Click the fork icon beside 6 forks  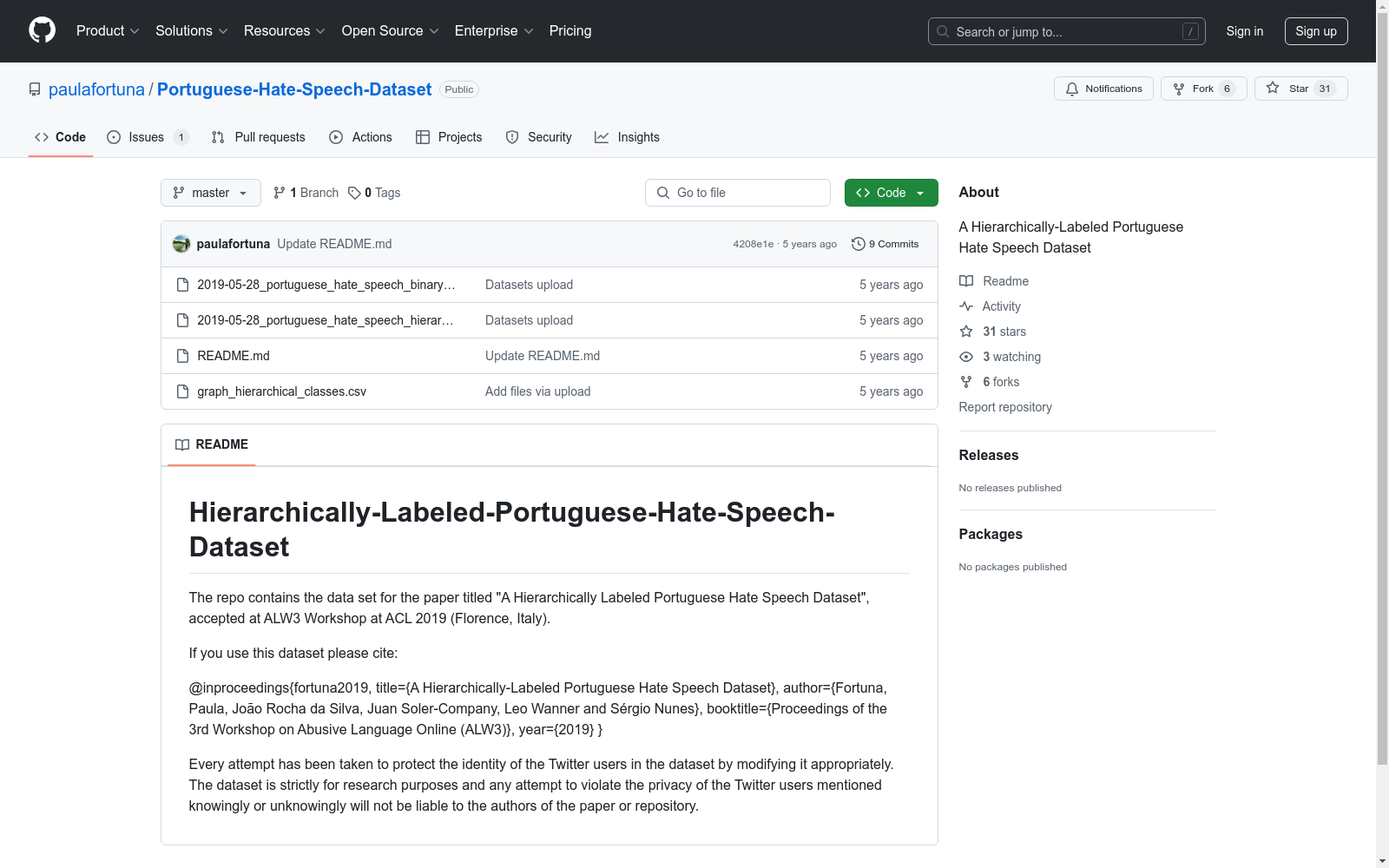coord(966,382)
